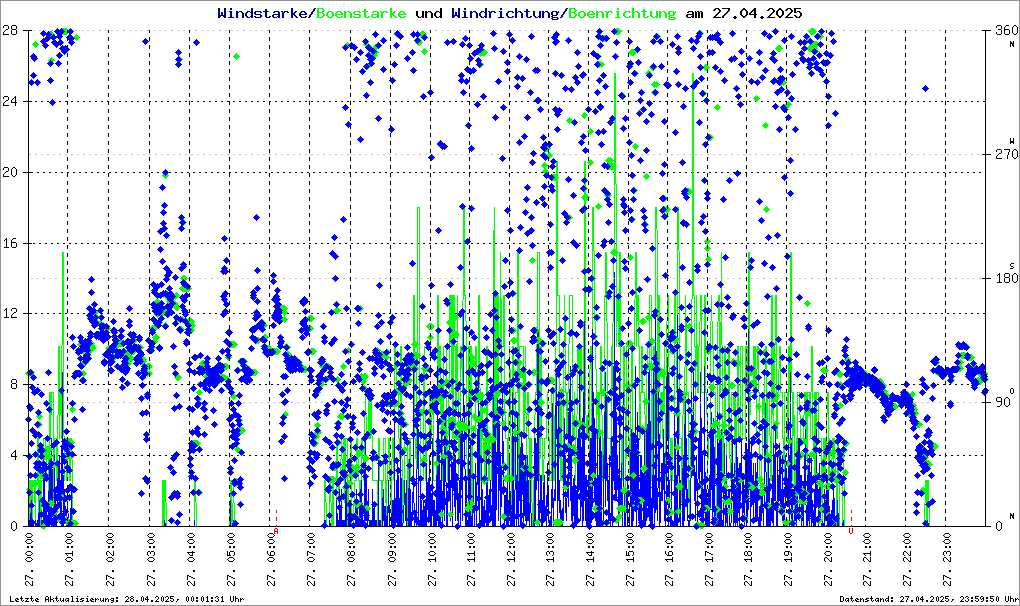The height and width of the screenshot is (606, 1020).
Task: Click the time label '27. 03:00'
Action: pos(150,559)
